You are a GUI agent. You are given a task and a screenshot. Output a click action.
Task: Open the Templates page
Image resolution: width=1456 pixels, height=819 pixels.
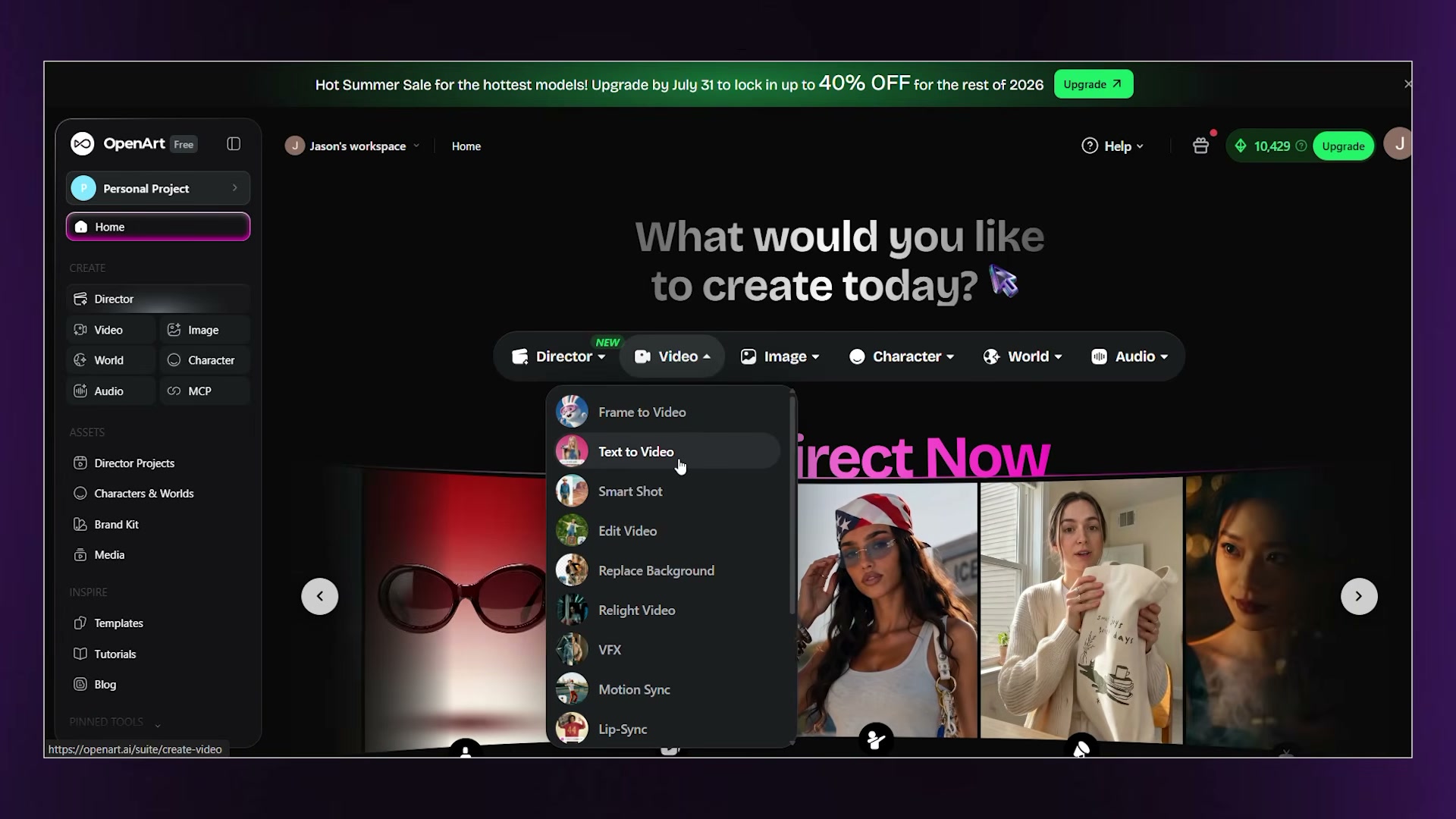coord(158,623)
